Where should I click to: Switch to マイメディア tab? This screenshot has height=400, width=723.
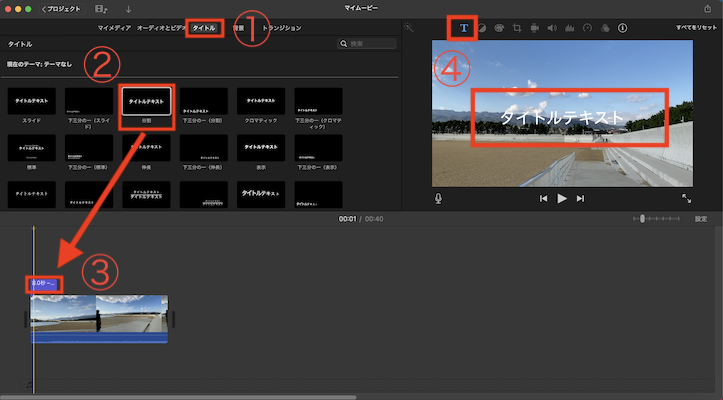click(114, 28)
